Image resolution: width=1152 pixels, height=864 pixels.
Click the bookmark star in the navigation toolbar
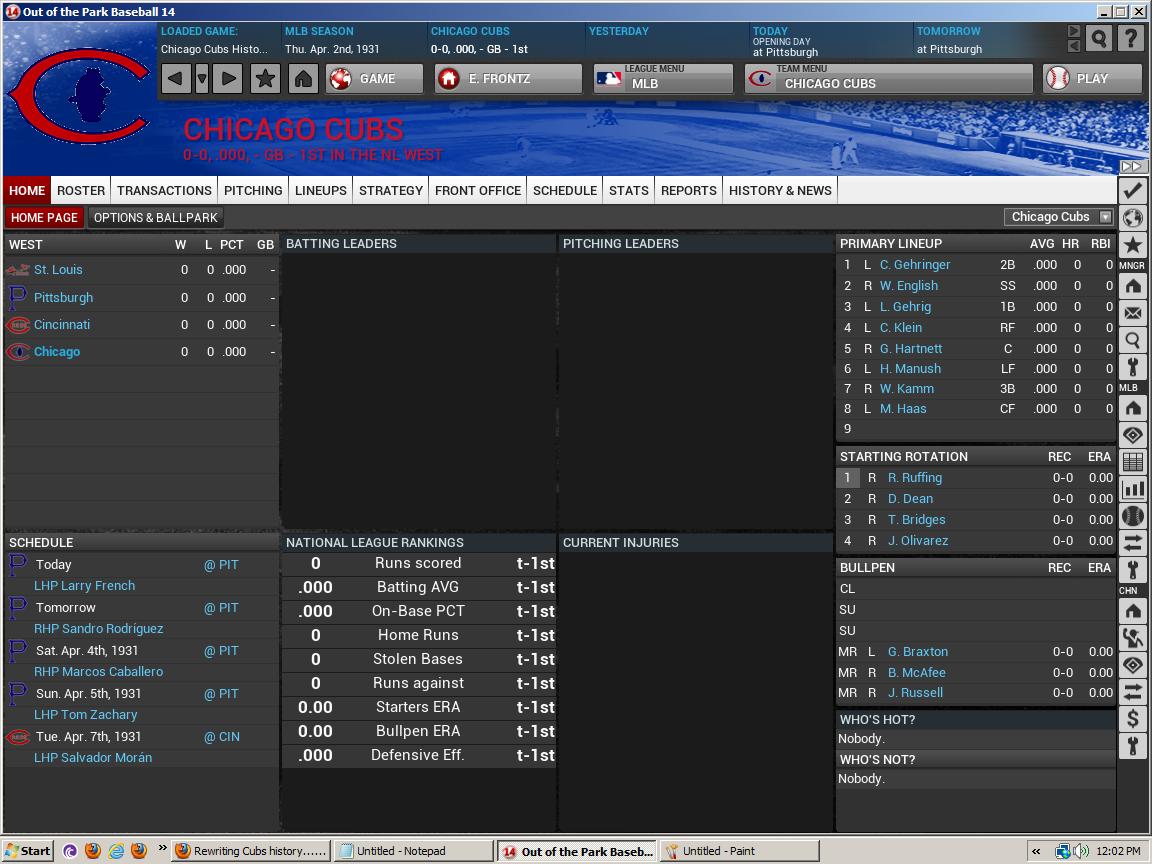pos(265,78)
